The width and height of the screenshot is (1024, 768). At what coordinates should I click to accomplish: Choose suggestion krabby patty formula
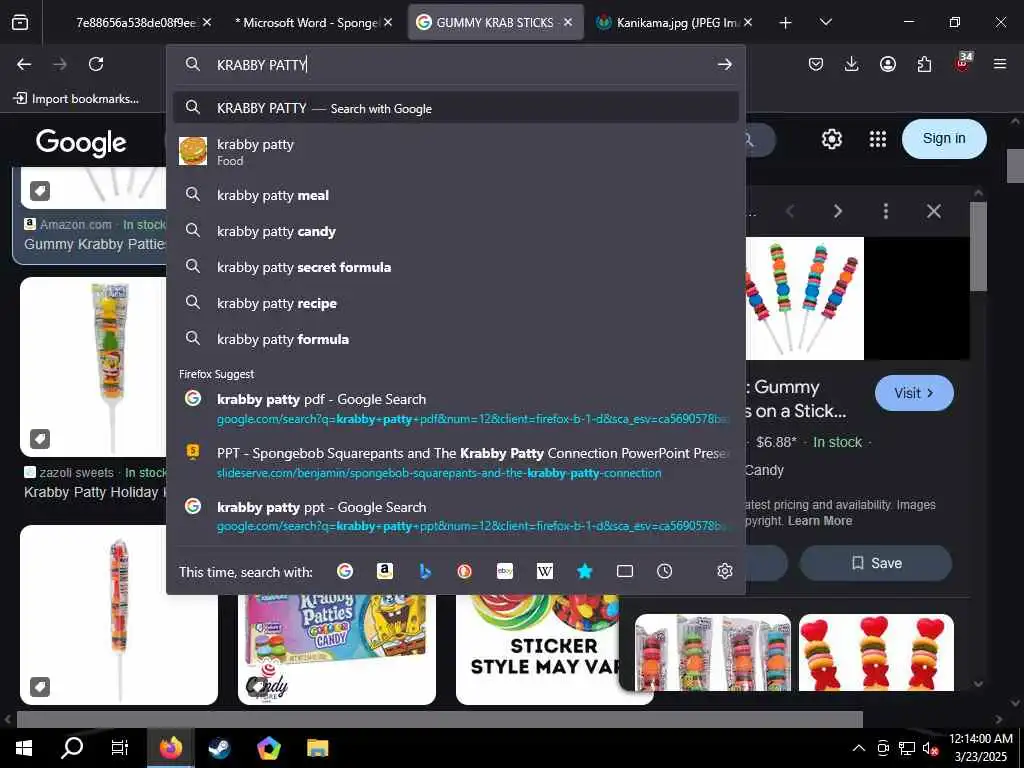pos(456,338)
